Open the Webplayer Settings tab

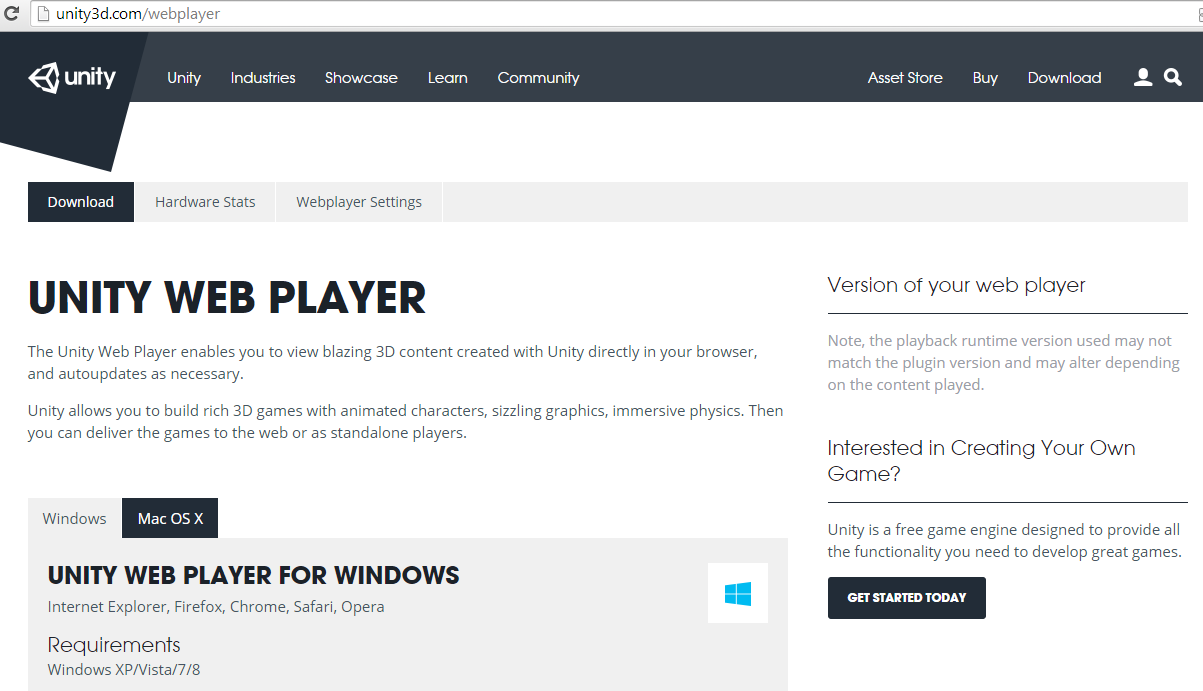click(x=359, y=202)
